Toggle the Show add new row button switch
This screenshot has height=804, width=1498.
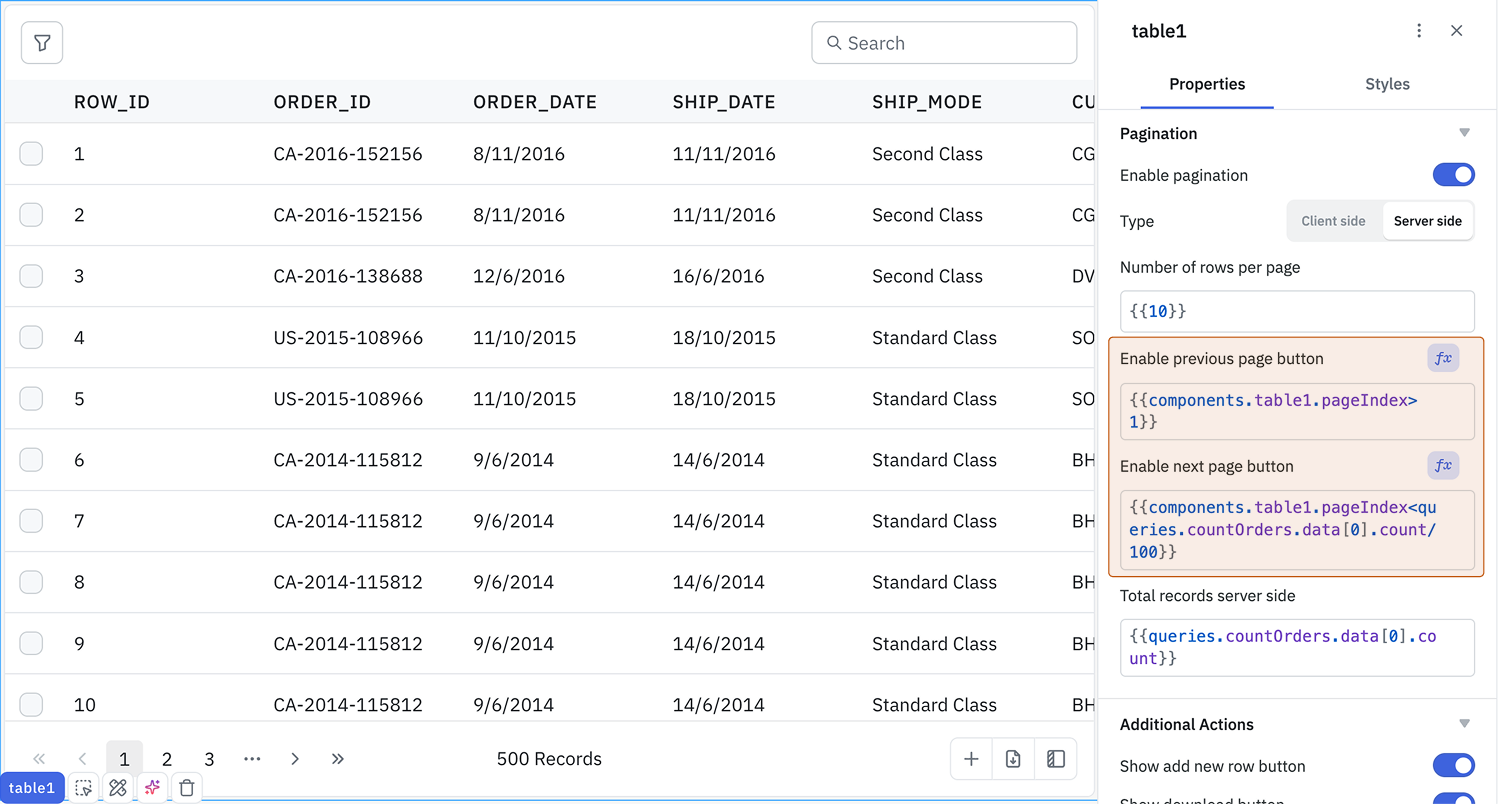click(x=1454, y=766)
